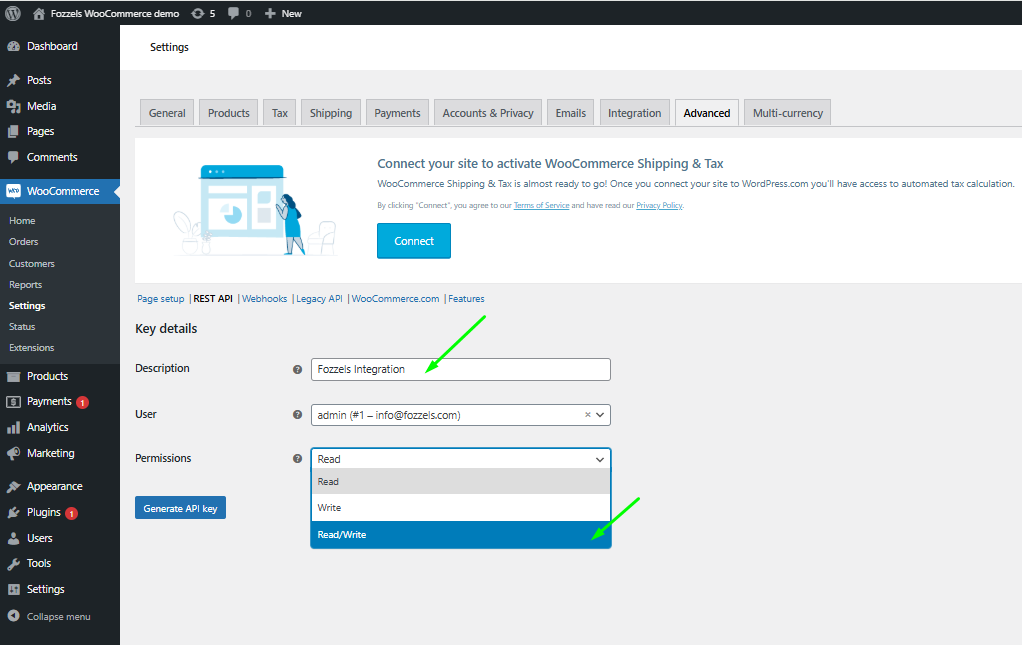Click the WordPress logo icon
This screenshot has width=1022, height=645.
[x=13, y=13]
